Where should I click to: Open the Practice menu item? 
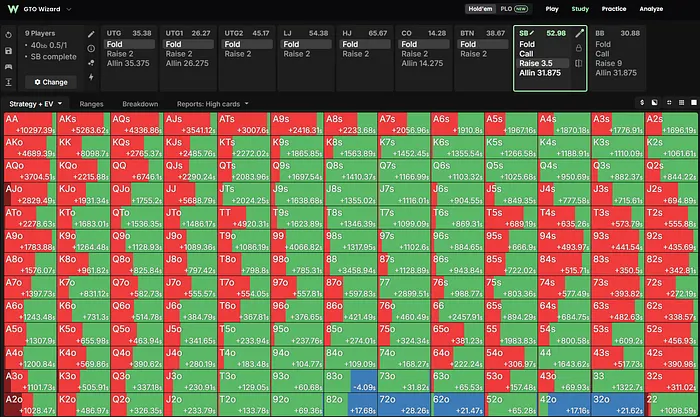[614, 9]
